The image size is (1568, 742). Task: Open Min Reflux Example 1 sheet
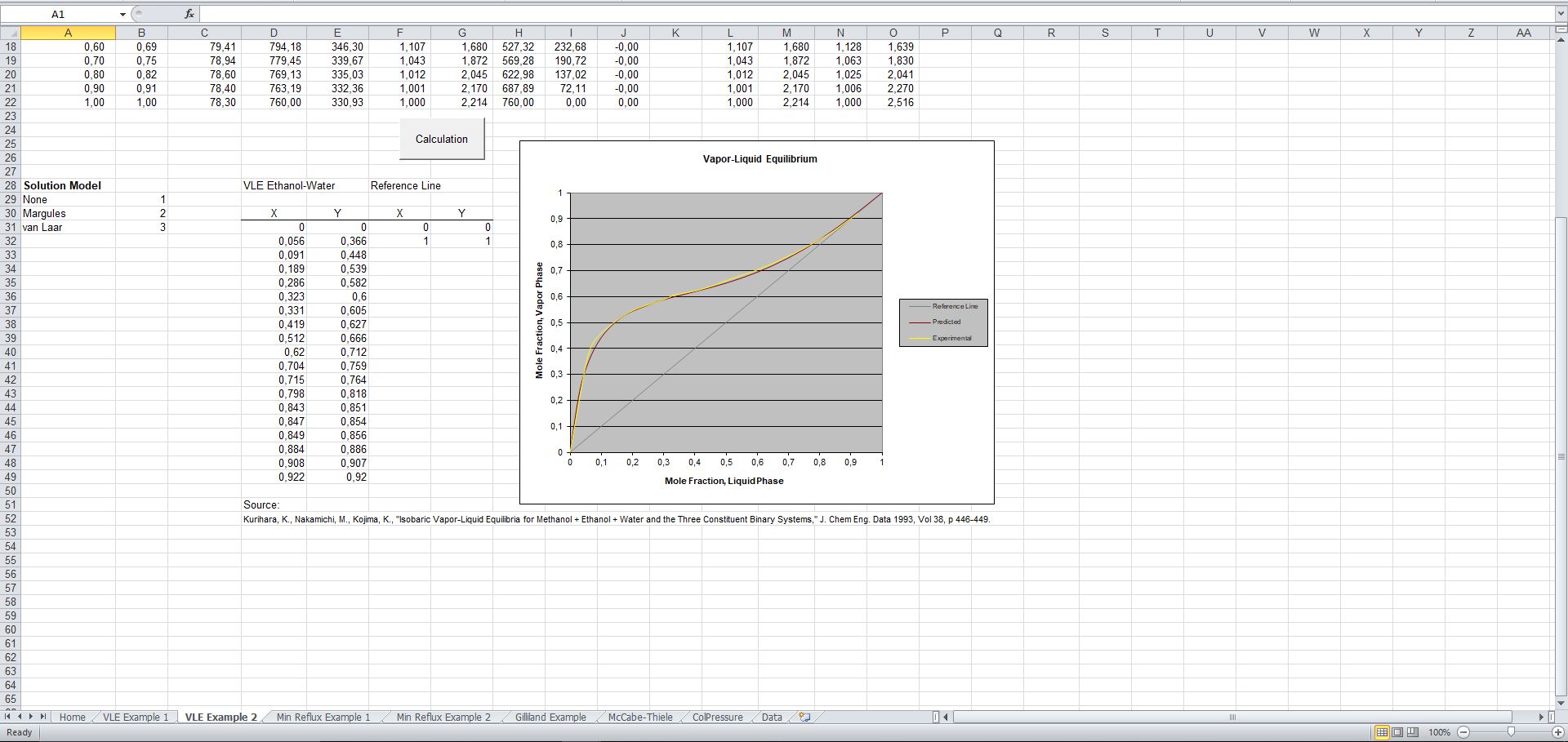pos(323,718)
